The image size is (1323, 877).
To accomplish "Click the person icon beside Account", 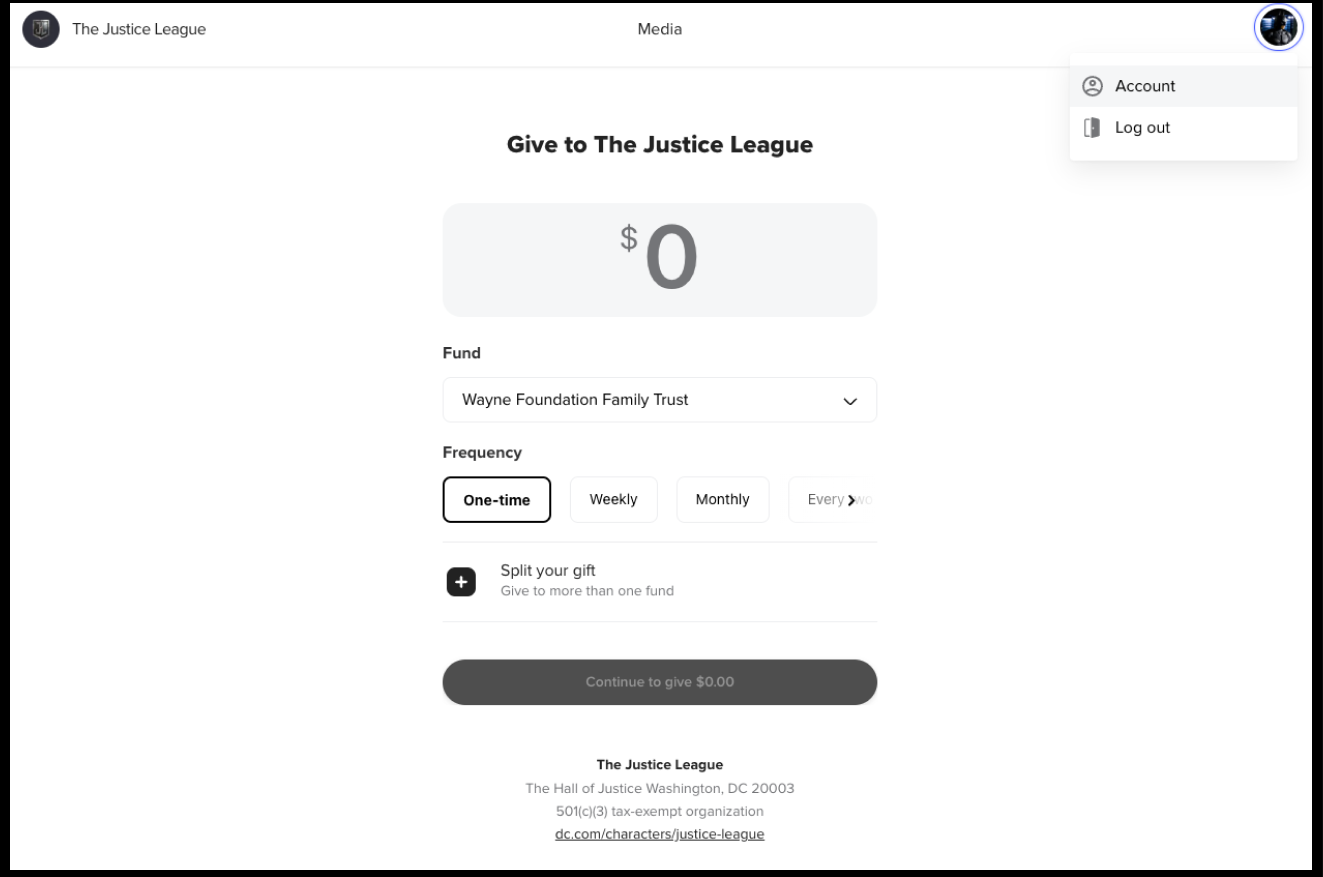I will click(1092, 86).
